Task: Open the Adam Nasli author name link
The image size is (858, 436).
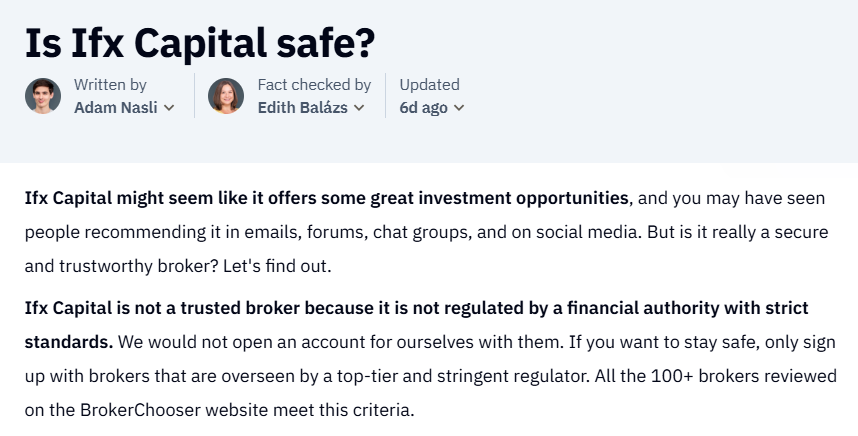Action: click(115, 108)
